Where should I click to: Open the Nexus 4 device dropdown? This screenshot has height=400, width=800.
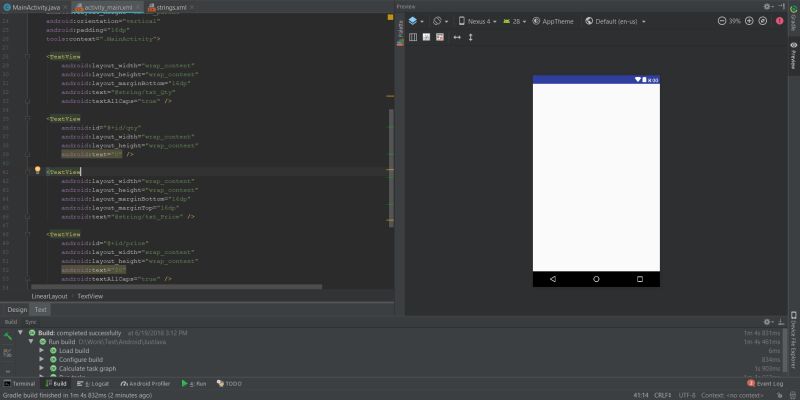click(x=478, y=21)
